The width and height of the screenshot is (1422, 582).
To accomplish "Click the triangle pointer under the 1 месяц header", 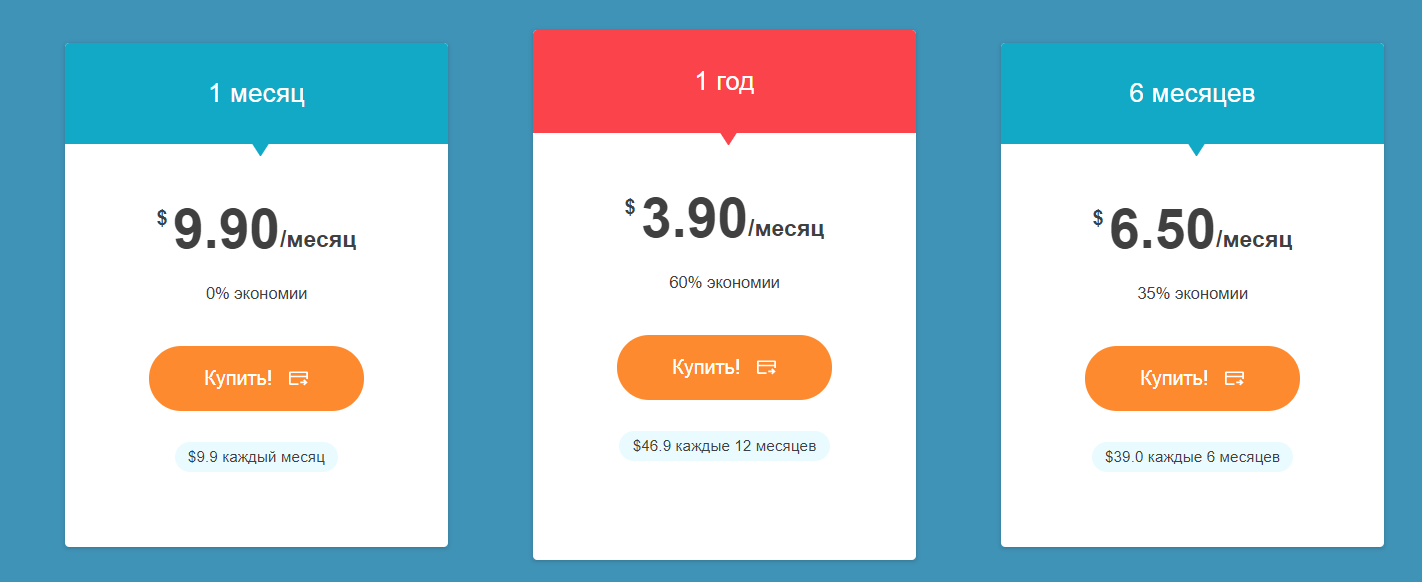I will click(261, 150).
